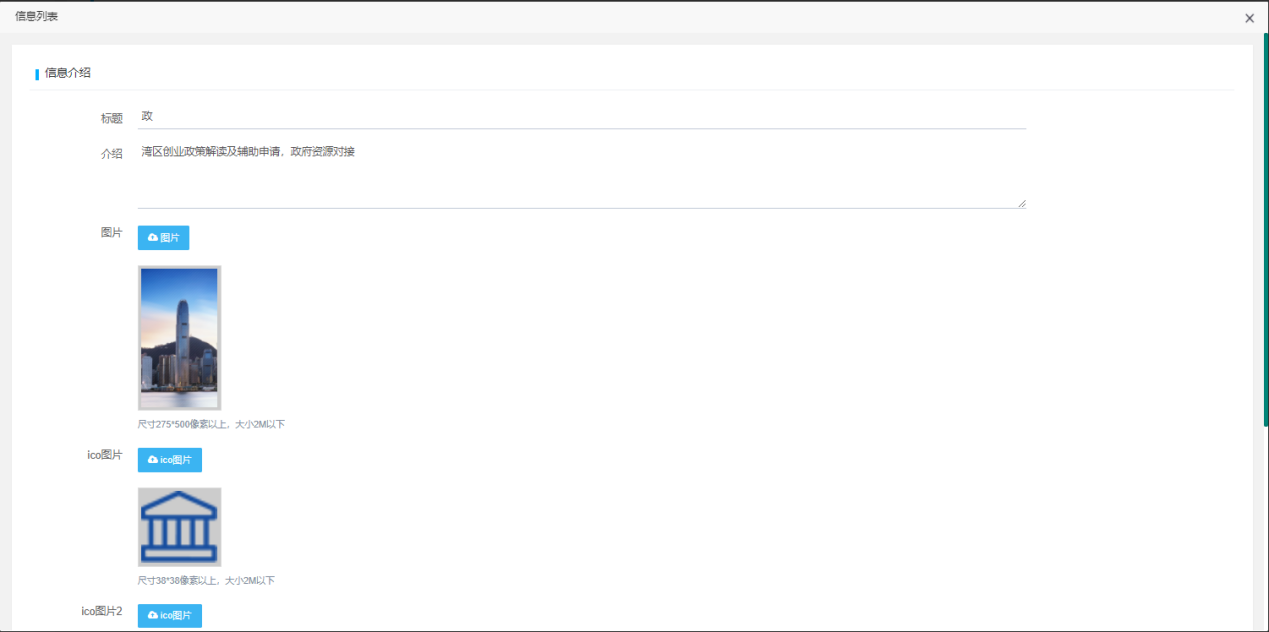The height and width of the screenshot is (632, 1269).
Task: Click the ico图片2 field label
Action: pyautogui.click(x=101, y=611)
